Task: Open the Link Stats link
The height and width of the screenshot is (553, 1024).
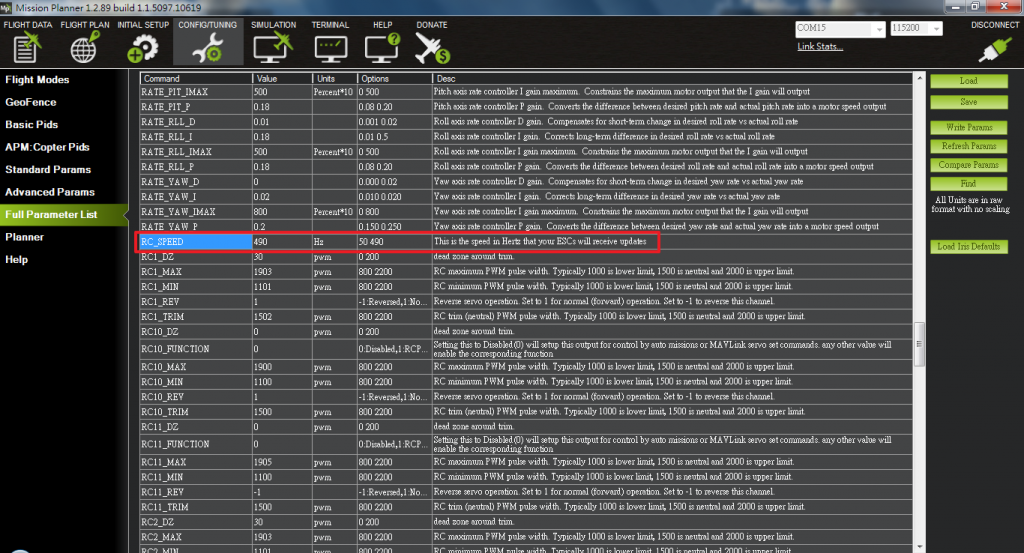Action: (x=820, y=46)
